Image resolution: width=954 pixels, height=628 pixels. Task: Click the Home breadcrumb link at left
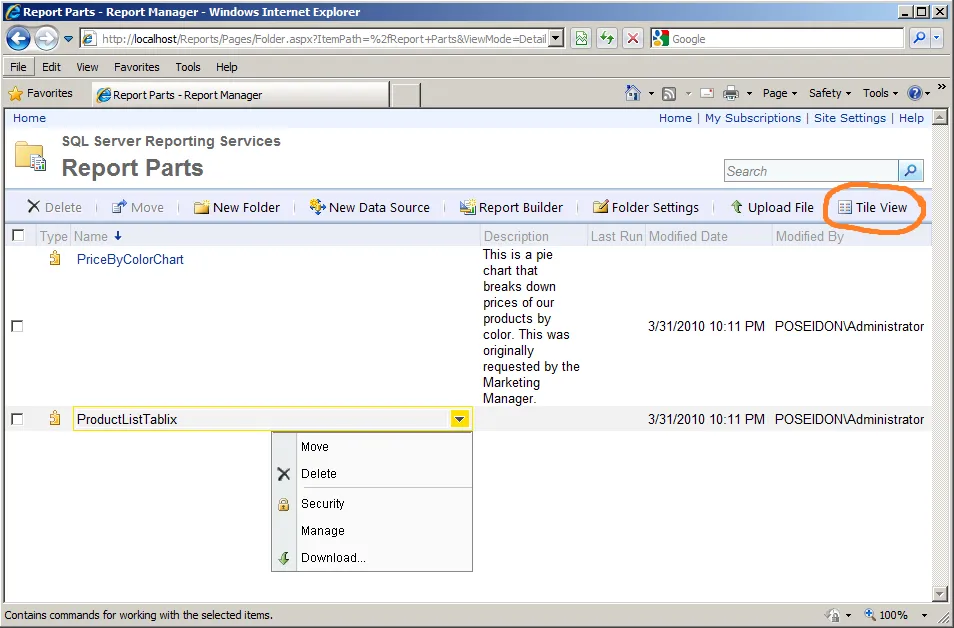29,118
